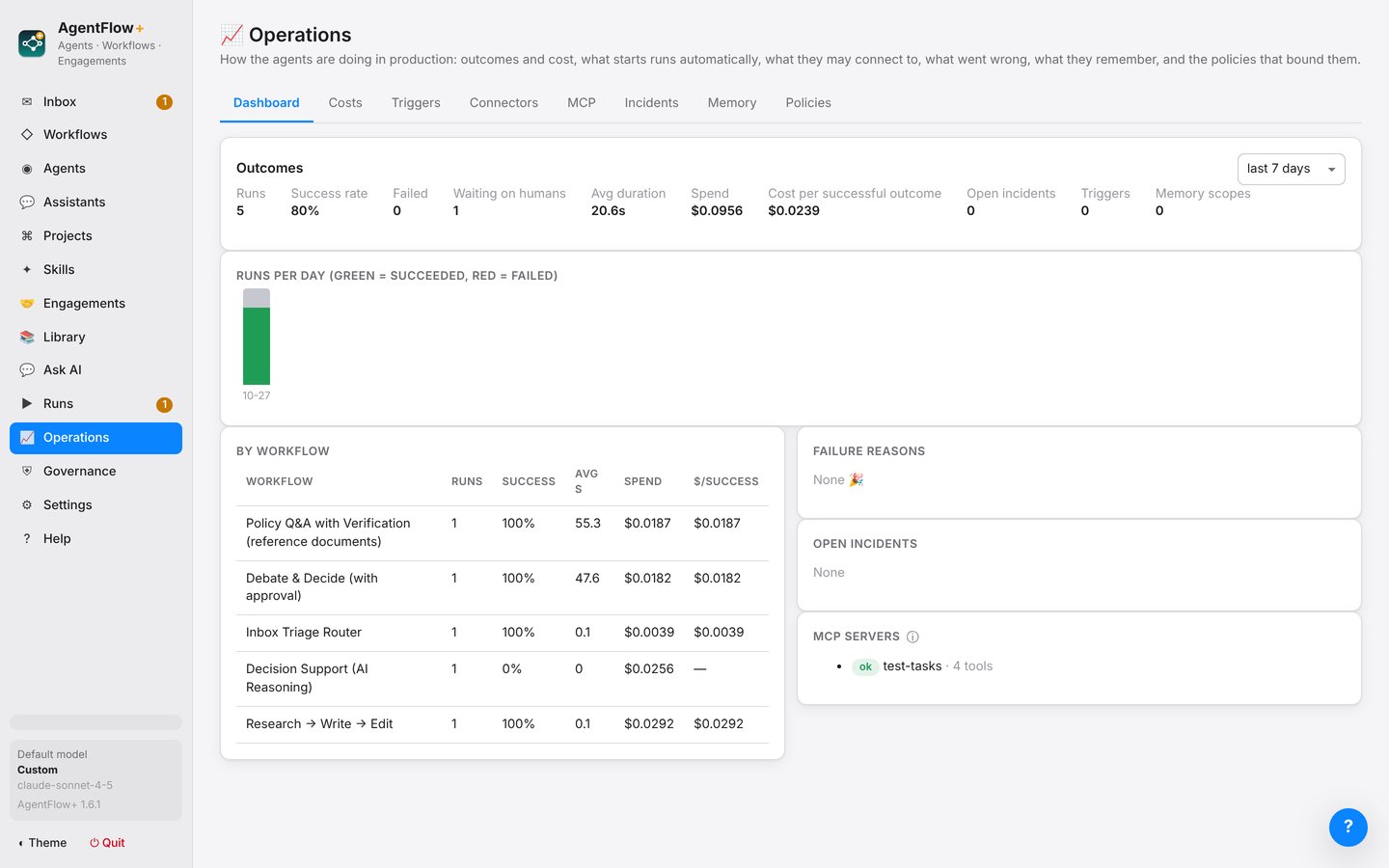This screenshot has width=1389, height=868.
Task: Select the Operations sidebar item
Action: pyautogui.click(x=95, y=438)
